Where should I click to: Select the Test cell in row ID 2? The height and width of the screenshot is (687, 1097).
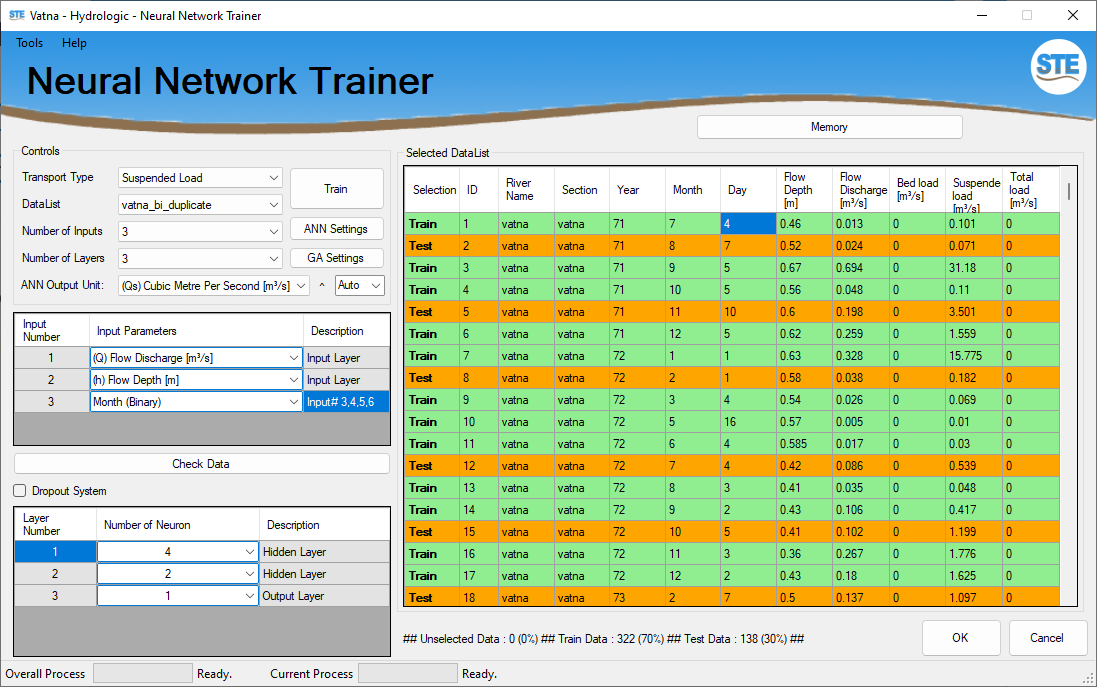click(432, 246)
